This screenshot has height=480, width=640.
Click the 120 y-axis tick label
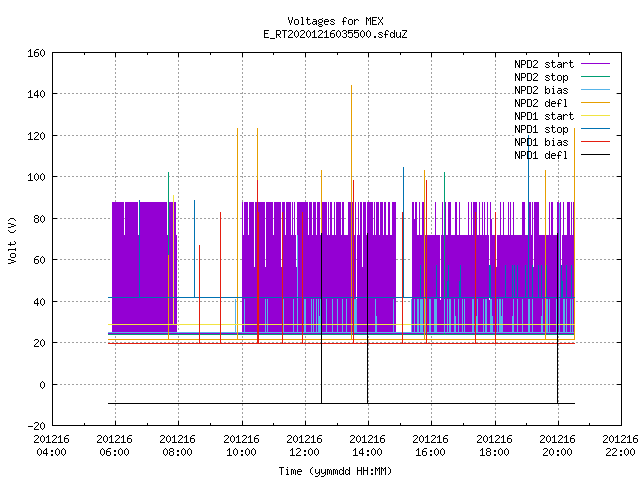click(x=36, y=136)
